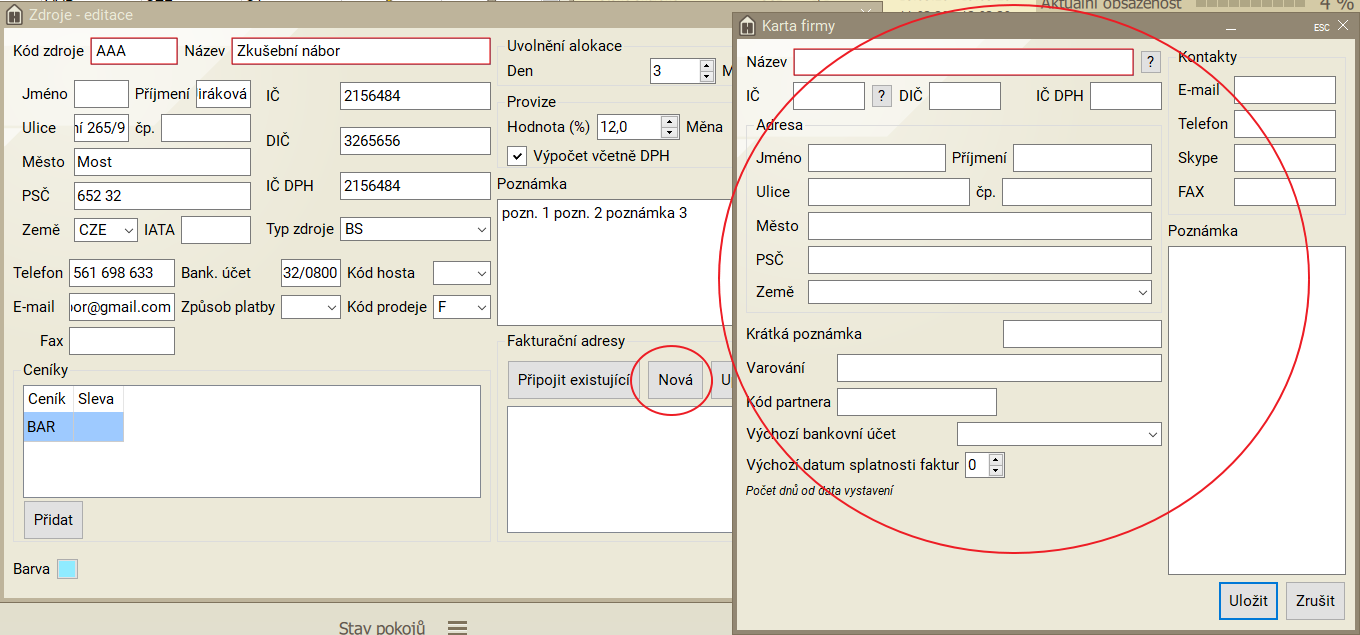
Task: Open the Typ zdroje dropdown
Action: (x=415, y=230)
